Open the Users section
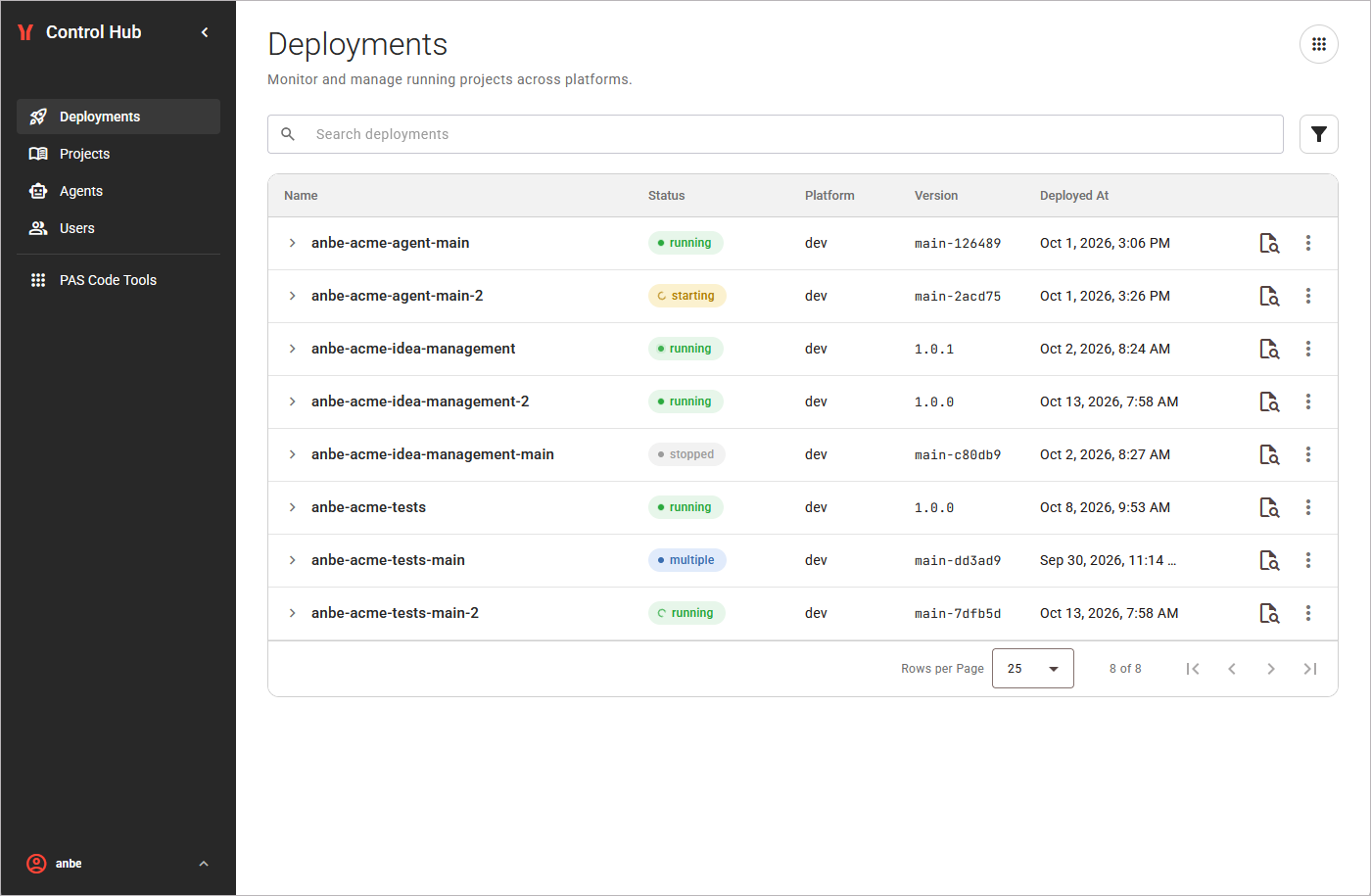The image size is (1371, 896). pos(118,228)
